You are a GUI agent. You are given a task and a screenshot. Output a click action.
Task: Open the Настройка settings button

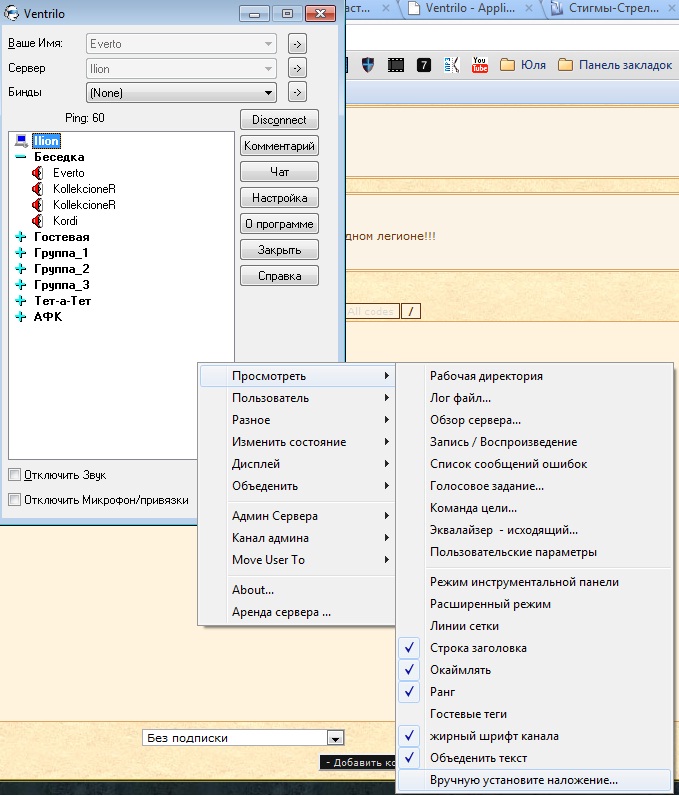[279, 198]
